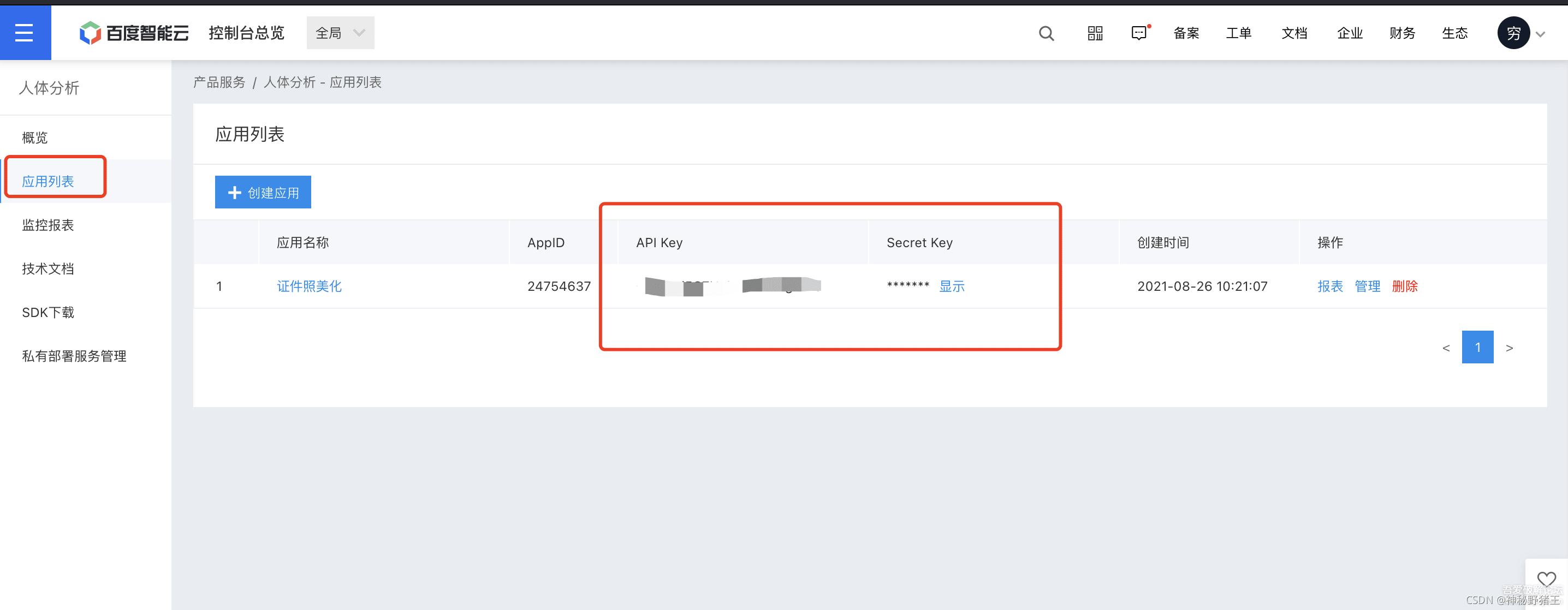Open the QR code grid icon

(1095, 33)
